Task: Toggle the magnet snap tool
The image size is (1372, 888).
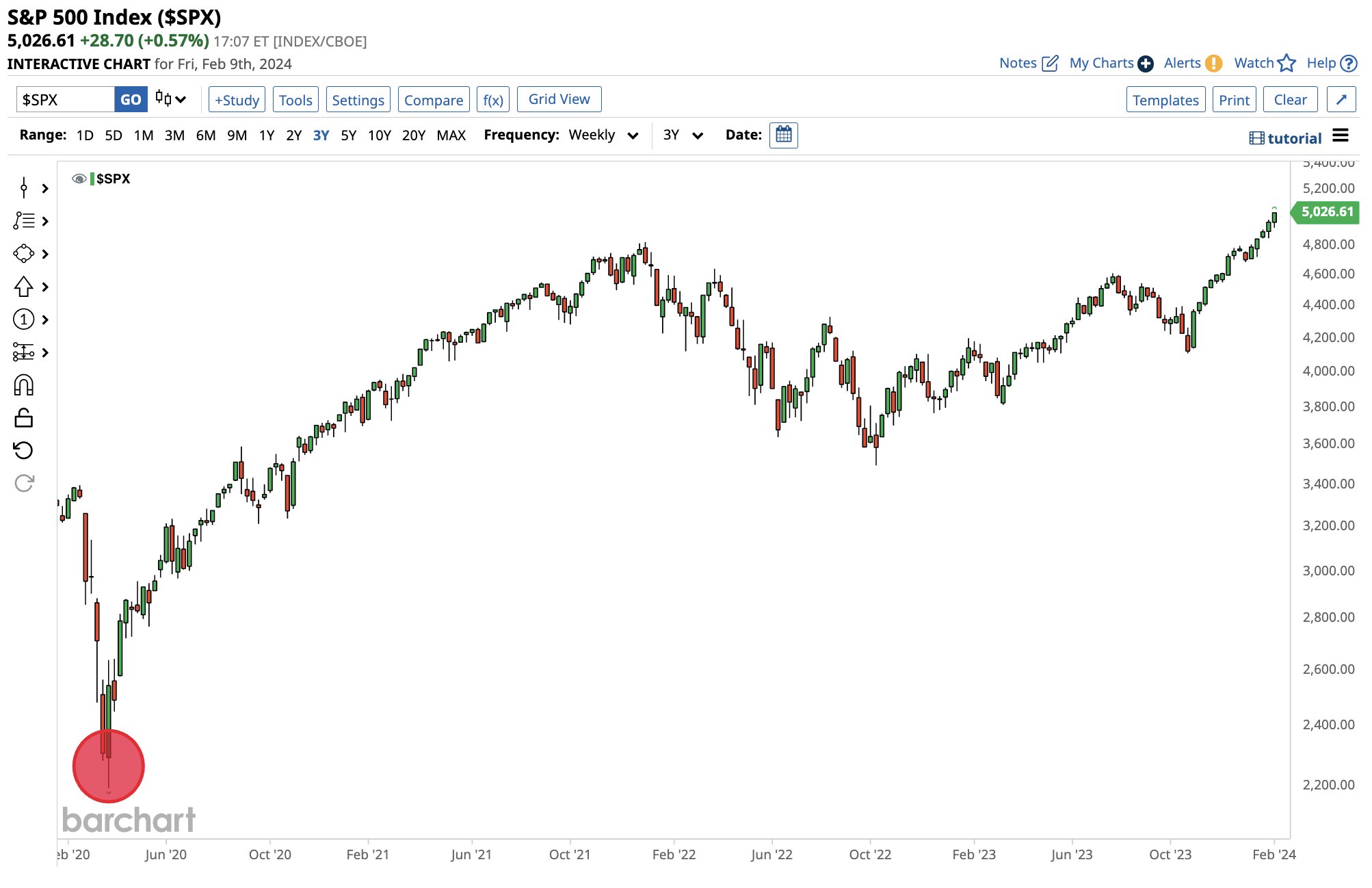Action: 24,385
